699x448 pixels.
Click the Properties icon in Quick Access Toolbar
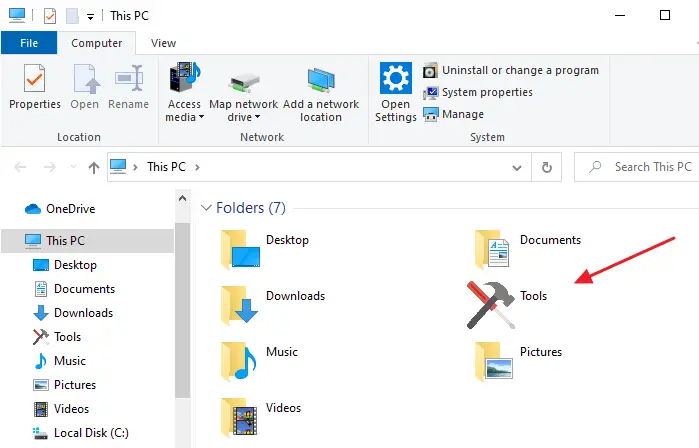click(x=50, y=16)
